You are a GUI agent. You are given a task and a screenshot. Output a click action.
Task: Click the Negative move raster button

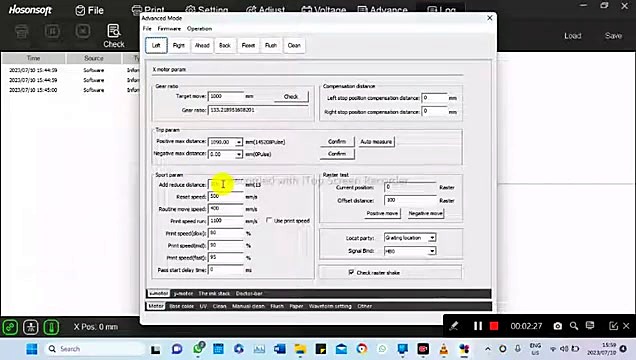pos(425,213)
